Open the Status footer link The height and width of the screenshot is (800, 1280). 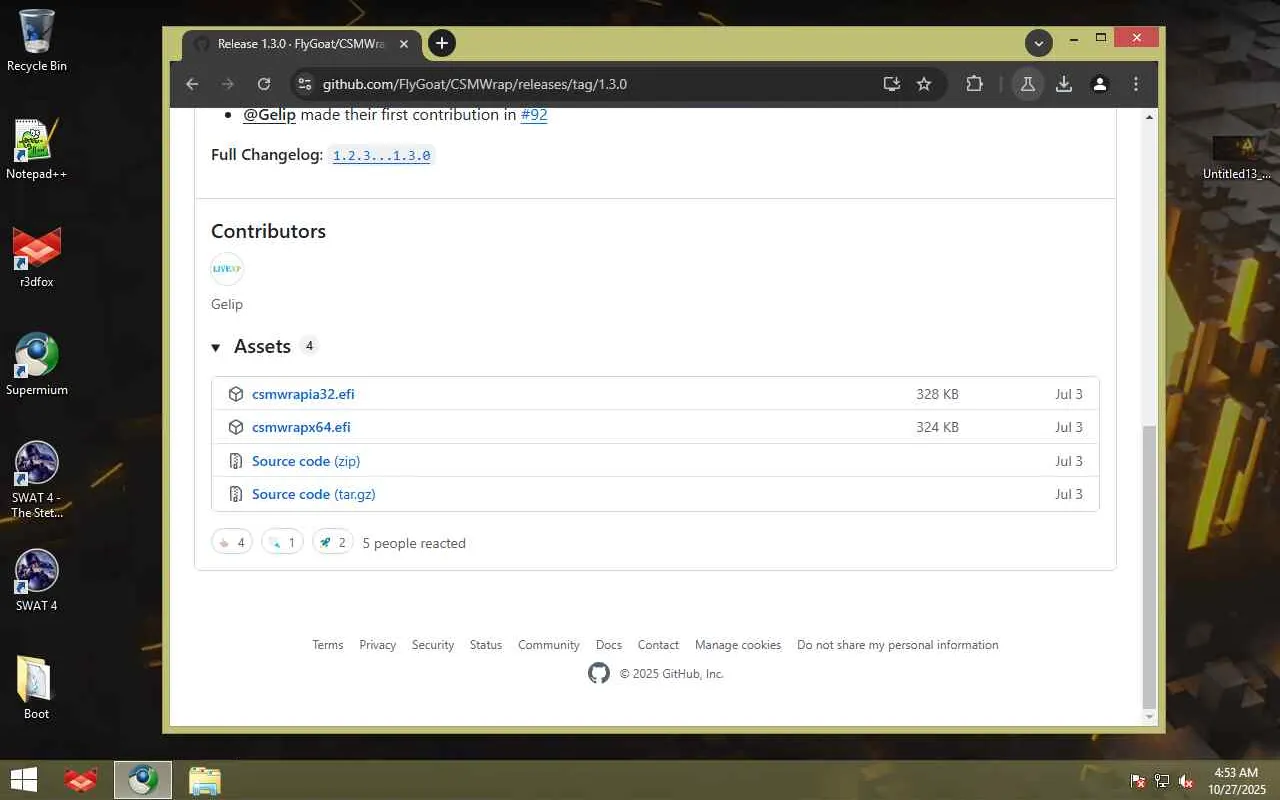pos(486,645)
